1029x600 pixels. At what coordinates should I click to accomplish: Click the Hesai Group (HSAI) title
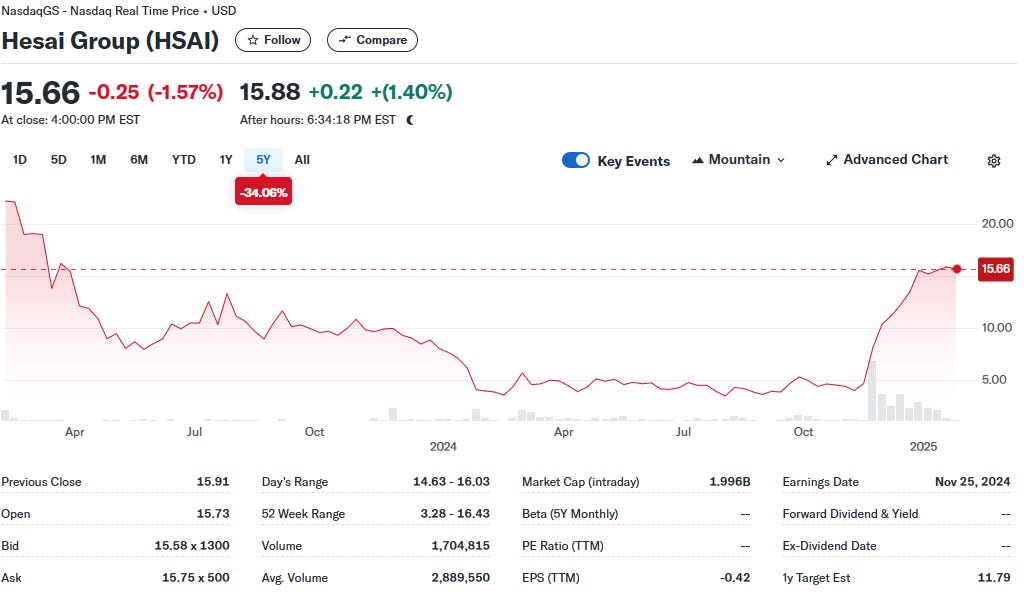click(110, 41)
